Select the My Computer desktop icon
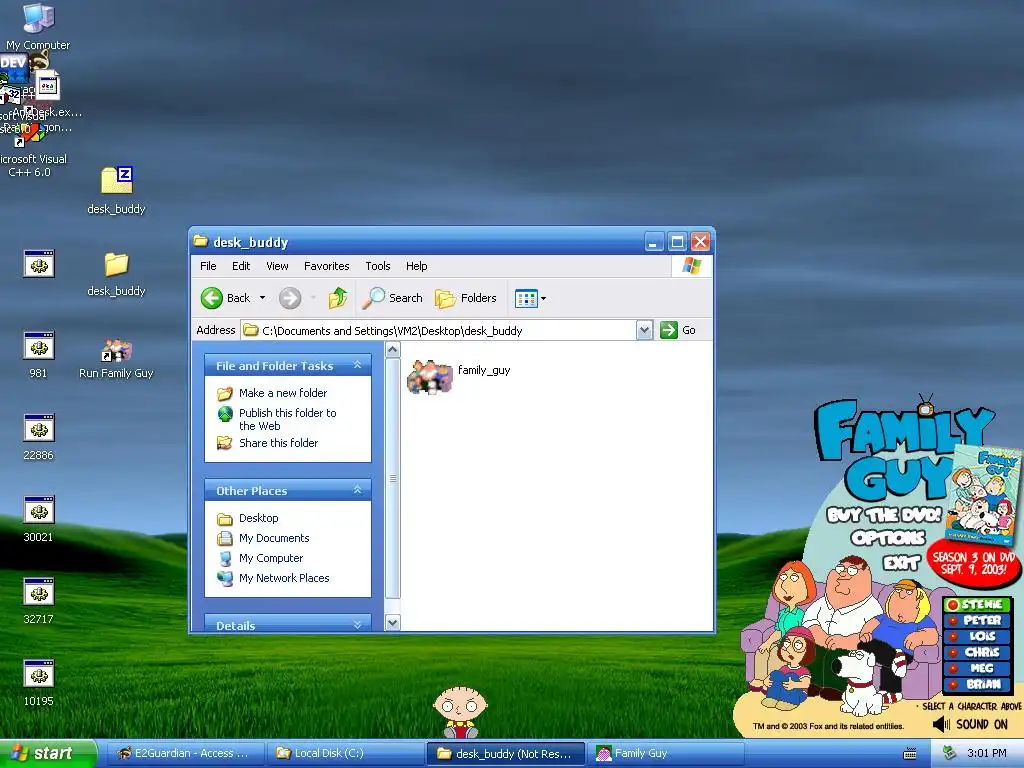The image size is (1024, 768). 38,26
